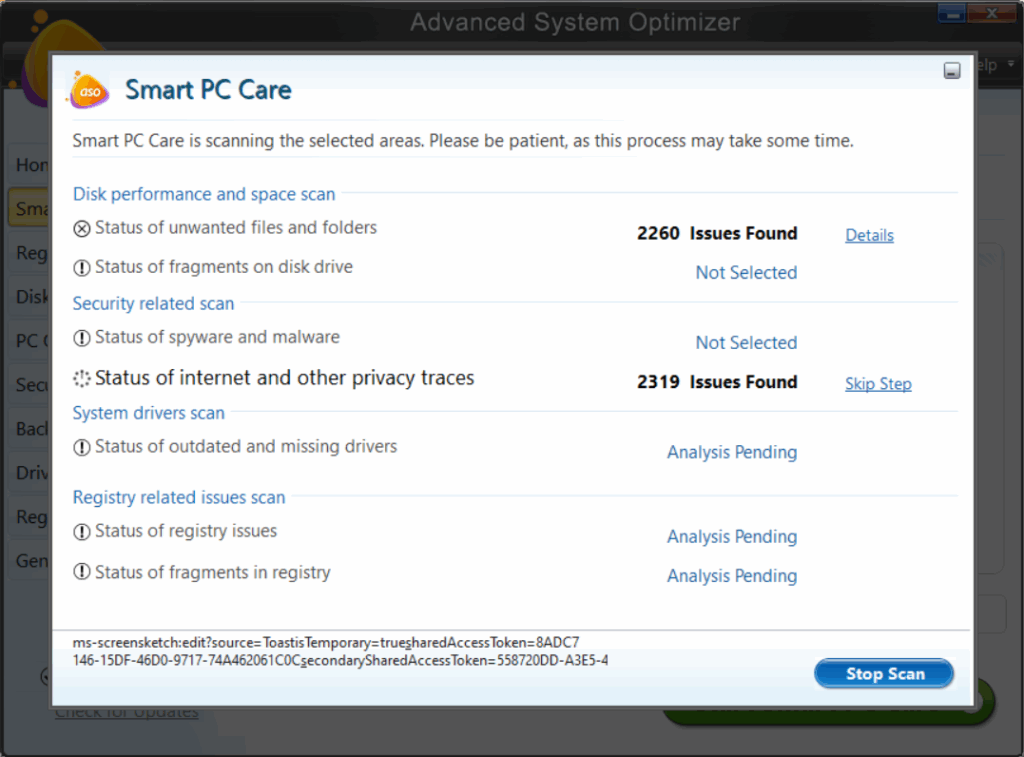Click 'Status of unwanted files and folders' text
1024x757 pixels.
coord(236,227)
